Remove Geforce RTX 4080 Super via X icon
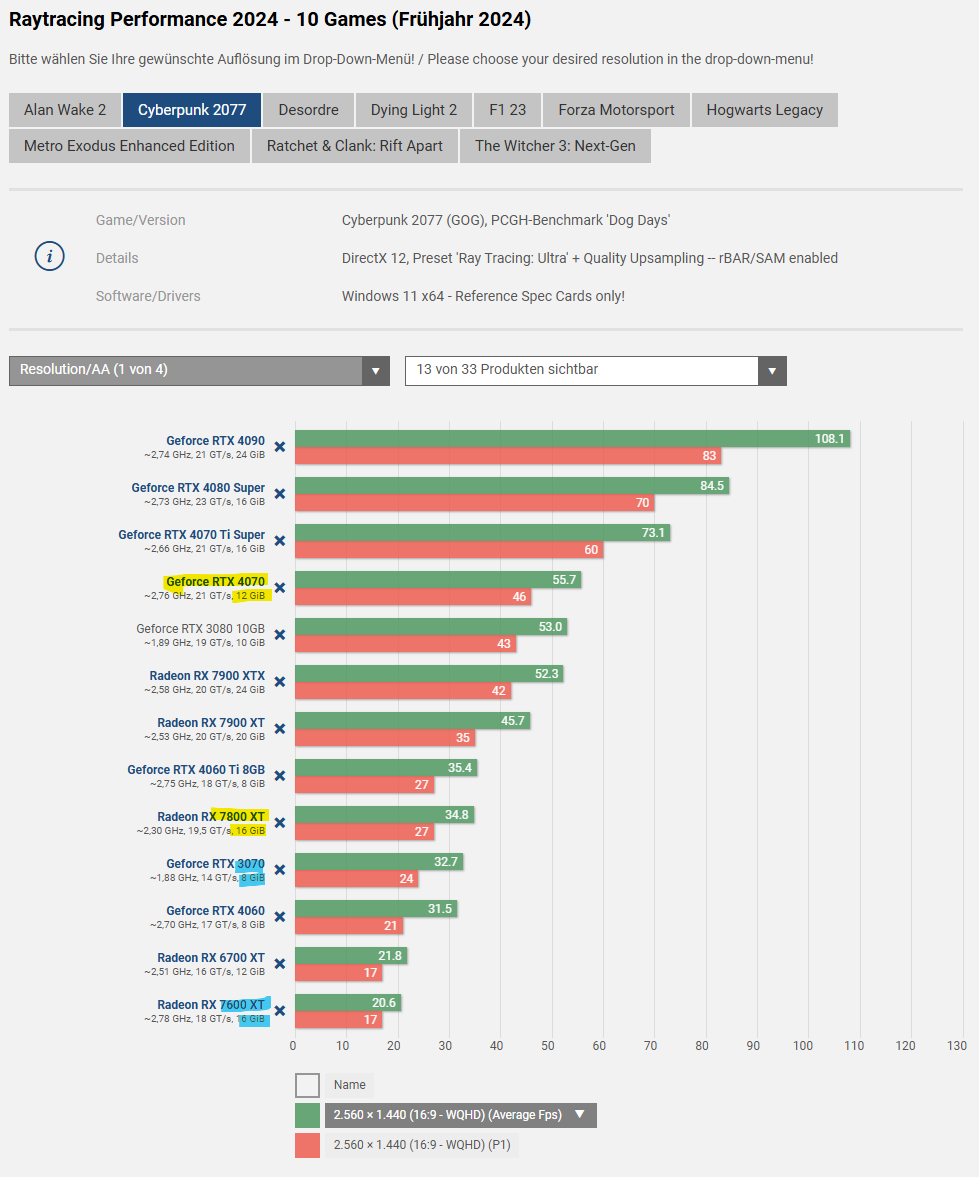 [280, 494]
